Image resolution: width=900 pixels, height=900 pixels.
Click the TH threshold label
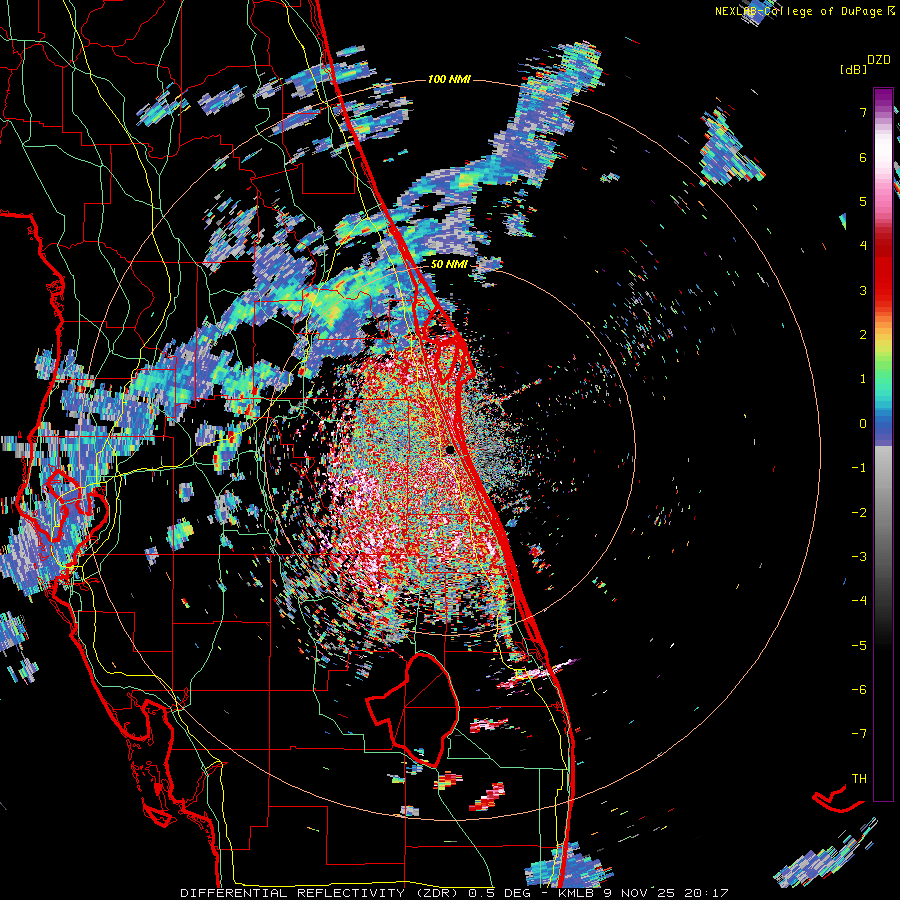click(859, 779)
